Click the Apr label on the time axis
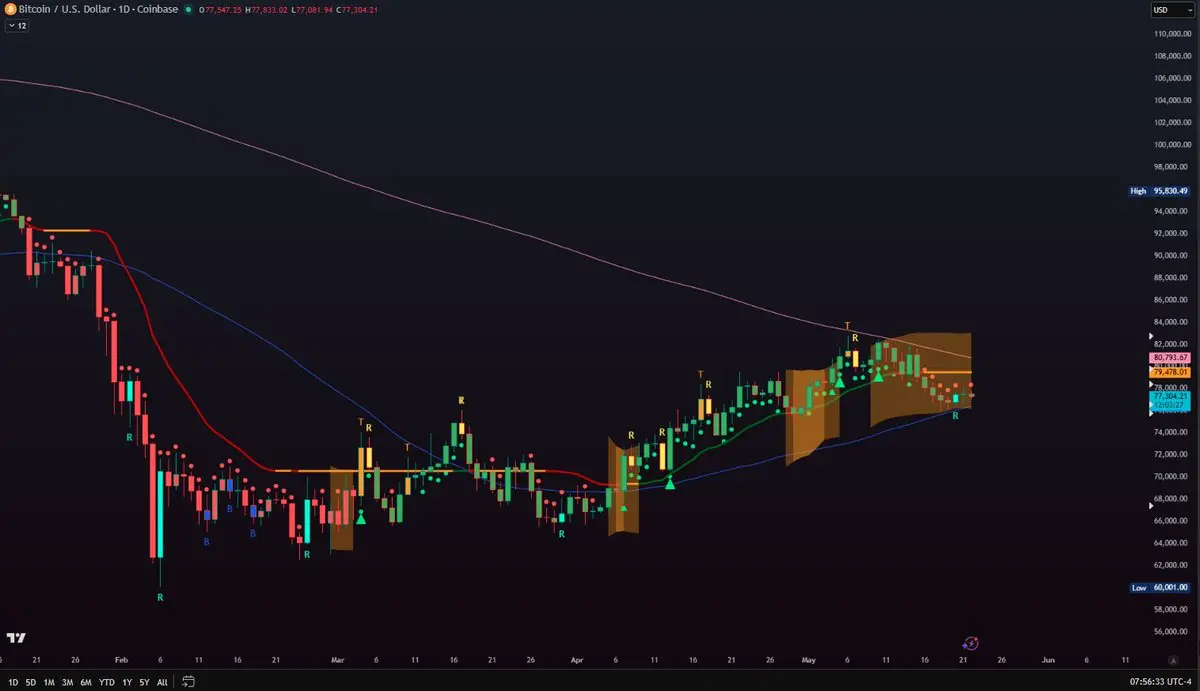Viewport: 1200px width, 691px height. click(x=575, y=661)
